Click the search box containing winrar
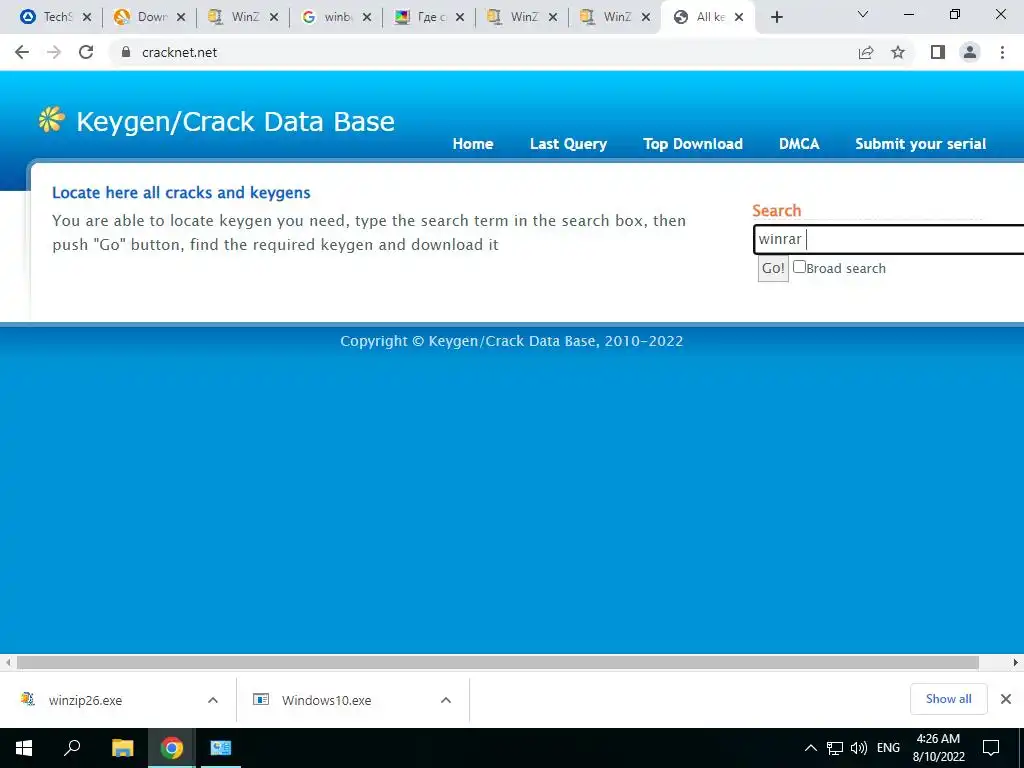 [889, 239]
